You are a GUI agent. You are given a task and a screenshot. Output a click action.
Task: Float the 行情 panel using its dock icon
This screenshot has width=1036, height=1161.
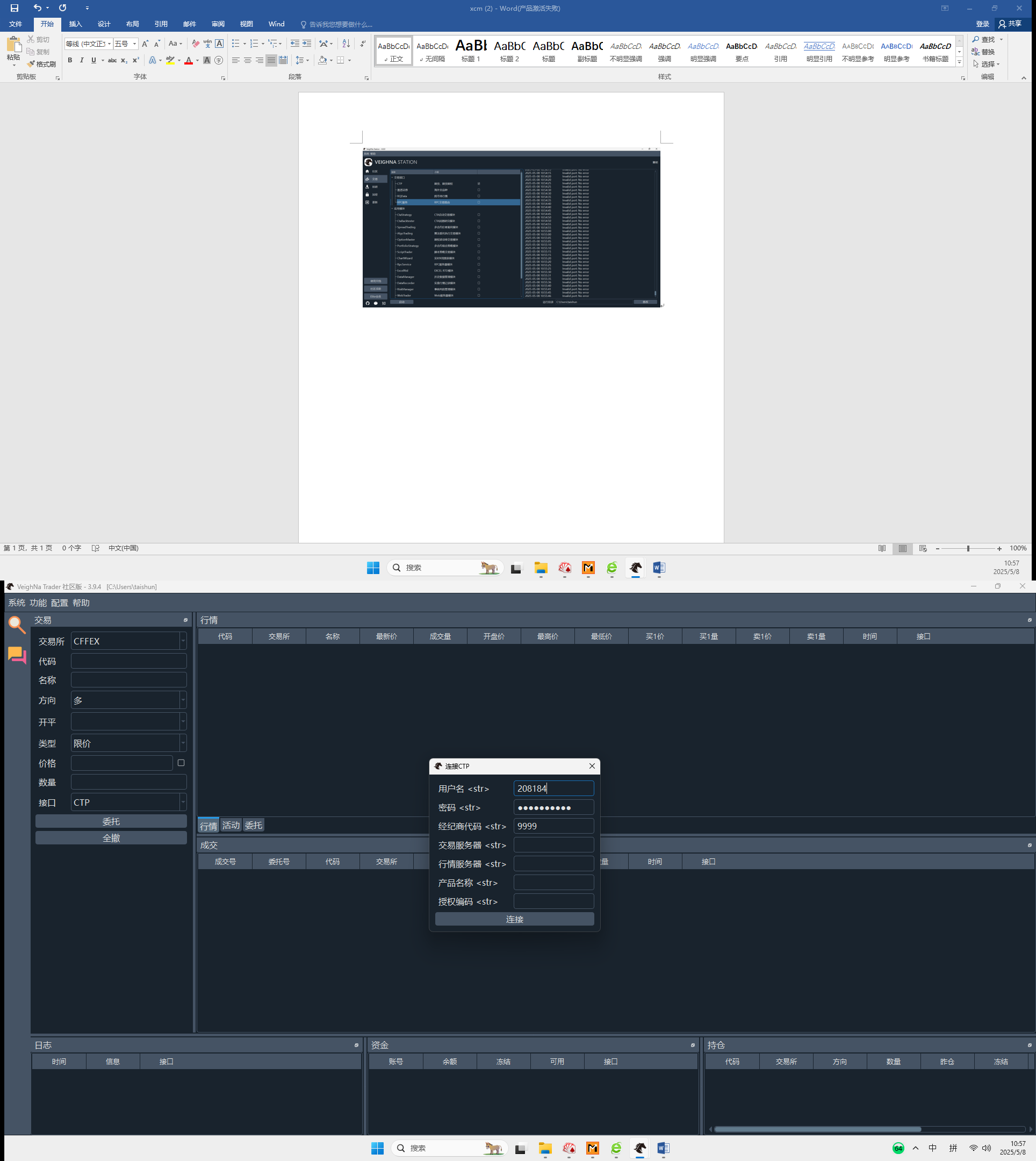click(1029, 620)
